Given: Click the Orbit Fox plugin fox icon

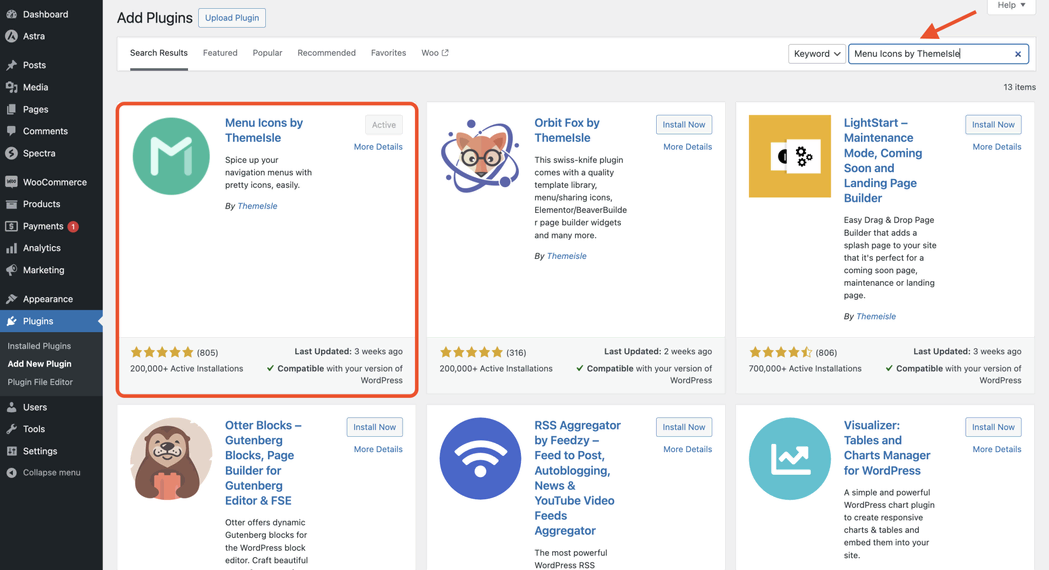Looking at the screenshot, I should tap(480, 156).
